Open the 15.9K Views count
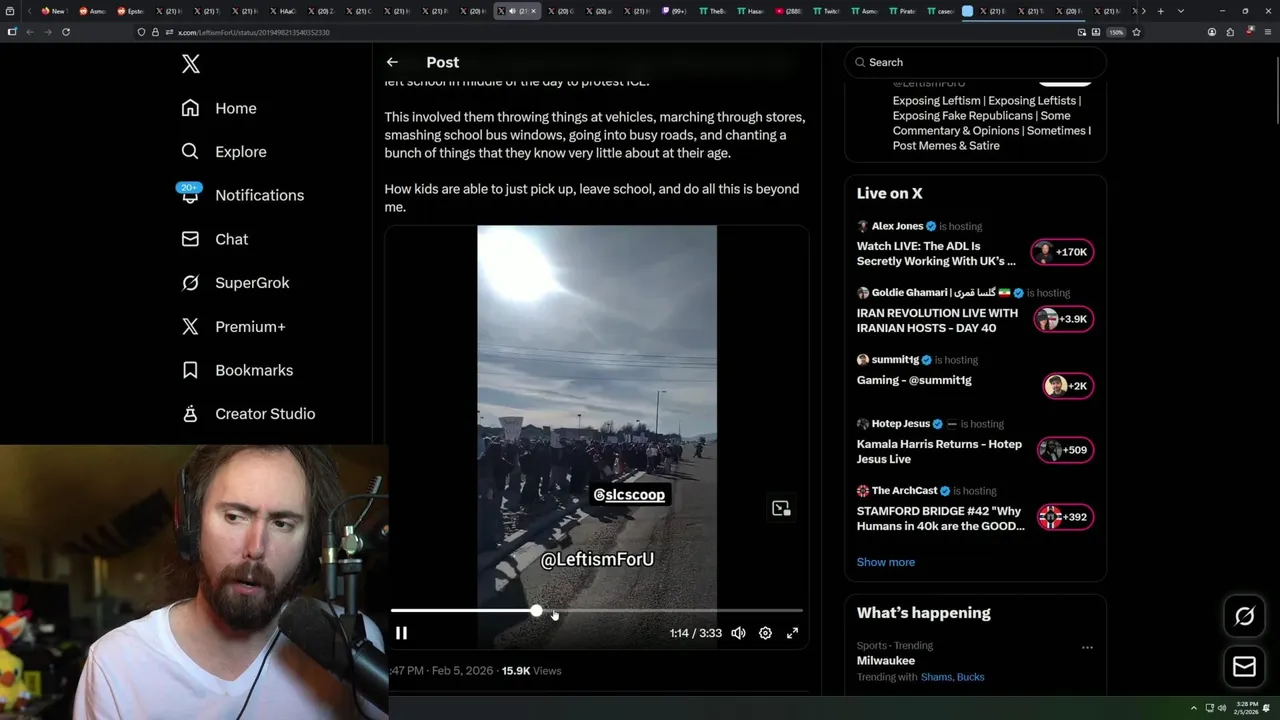The image size is (1280, 720). pos(531,671)
